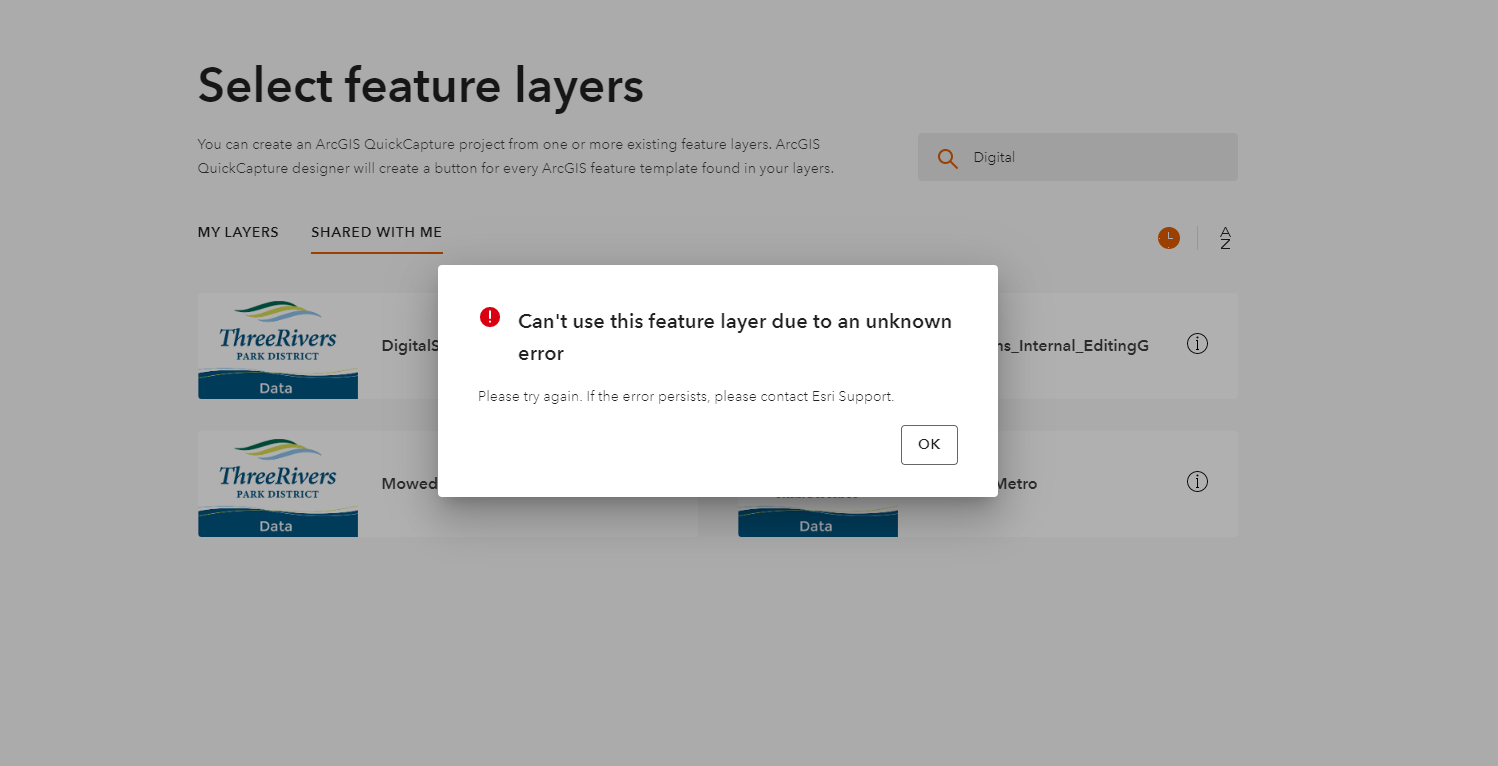Image resolution: width=1498 pixels, height=766 pixels.
Task: Select the Mowed layer's ThreeRivers thumbnail
Action: click(x=278, y=484)
